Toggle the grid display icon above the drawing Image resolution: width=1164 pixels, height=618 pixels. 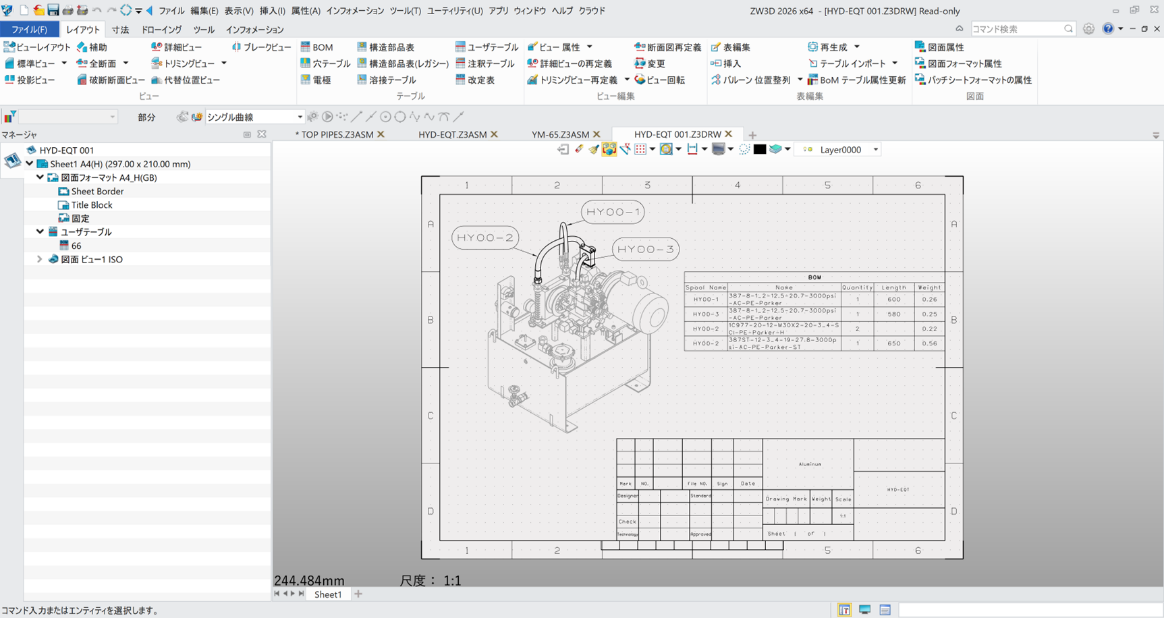[x=640, y=150]
